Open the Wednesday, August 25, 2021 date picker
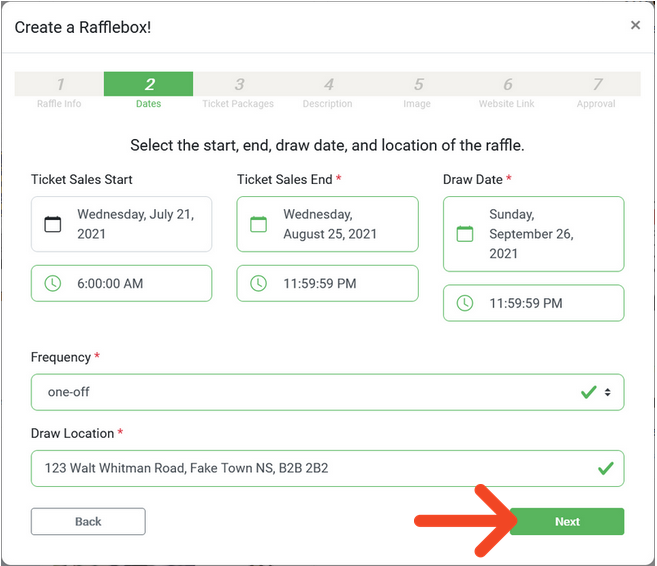Image resolution: width=657 pixels, height=566 pixels. pos(328,224)
